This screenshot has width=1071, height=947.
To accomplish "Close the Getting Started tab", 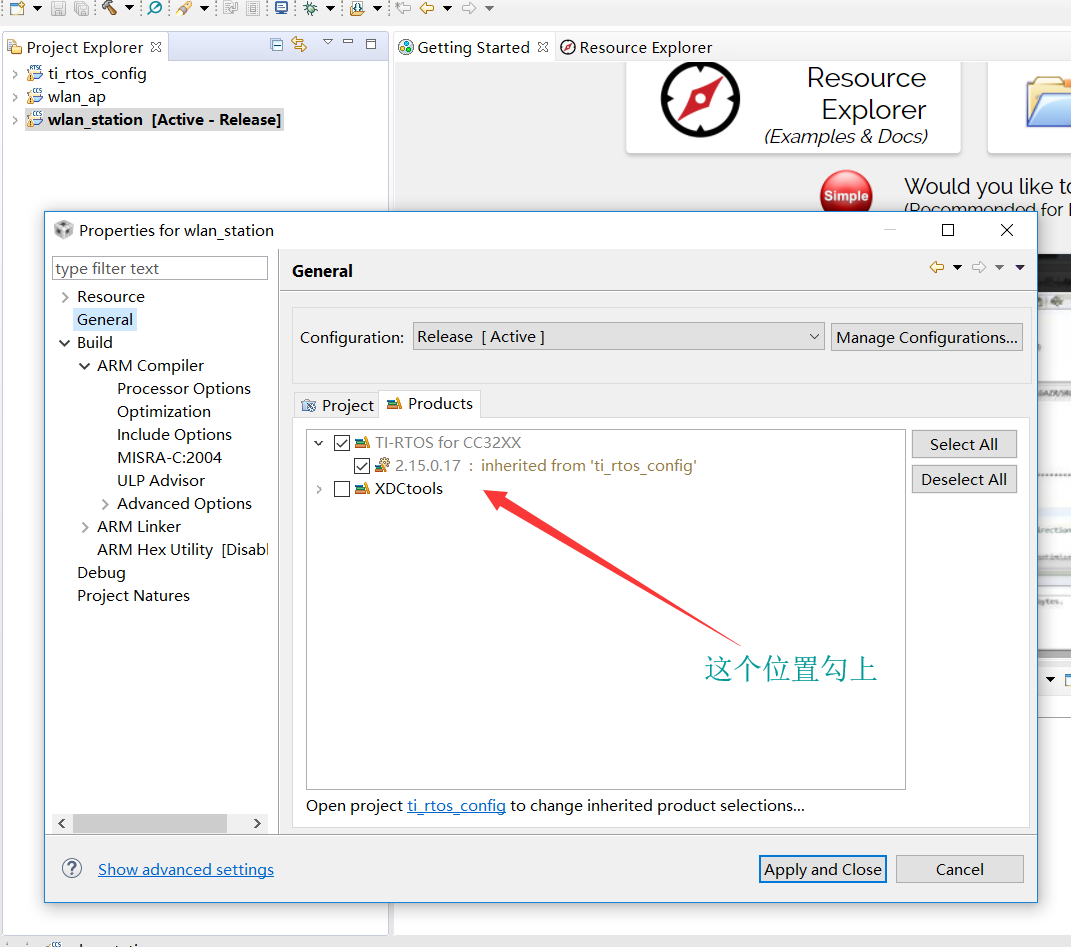I will pos(543,47).
